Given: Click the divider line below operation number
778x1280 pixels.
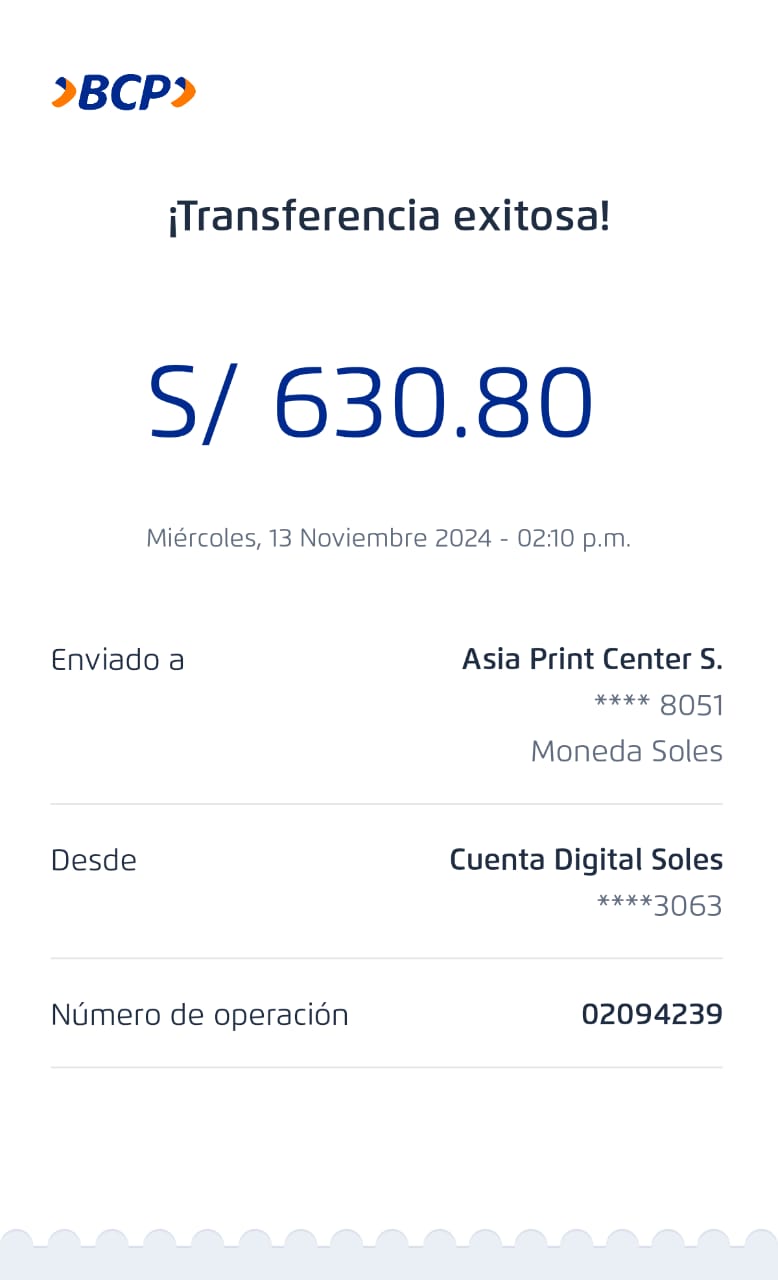Looking at the screenshot, I should tap(386, 1067).
